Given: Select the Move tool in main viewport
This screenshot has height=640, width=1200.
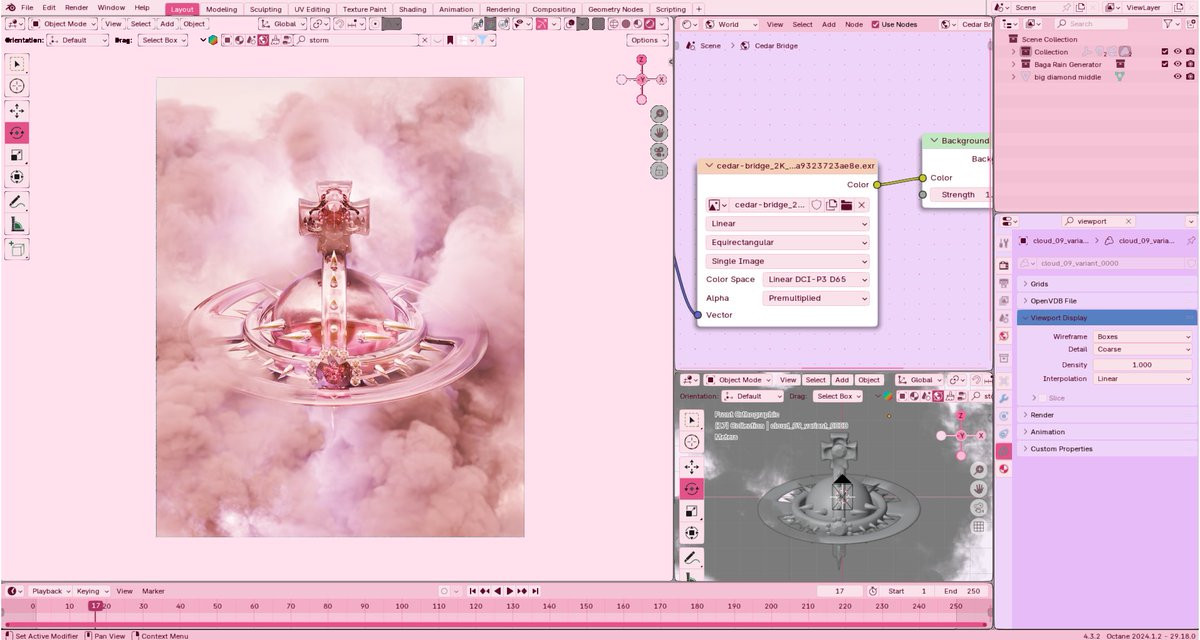Looking at the screenshot, I should coord(17,110).
